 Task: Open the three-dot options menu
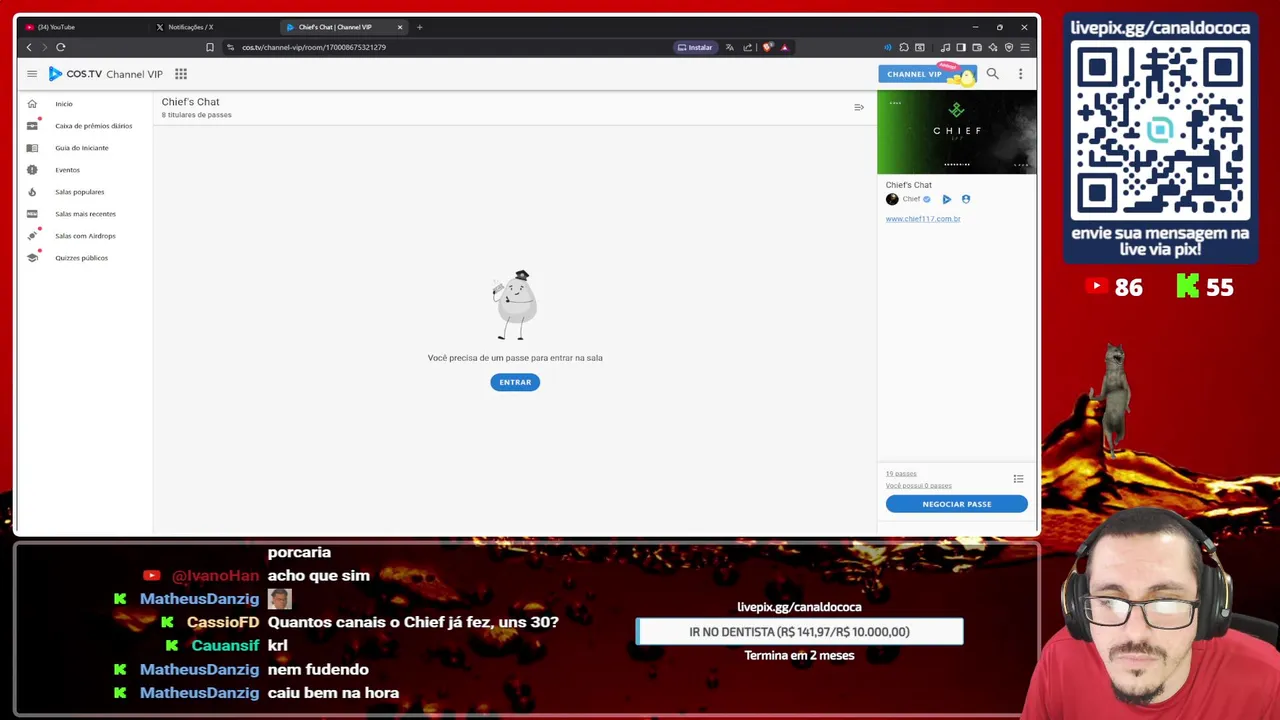coord(1020,74)
